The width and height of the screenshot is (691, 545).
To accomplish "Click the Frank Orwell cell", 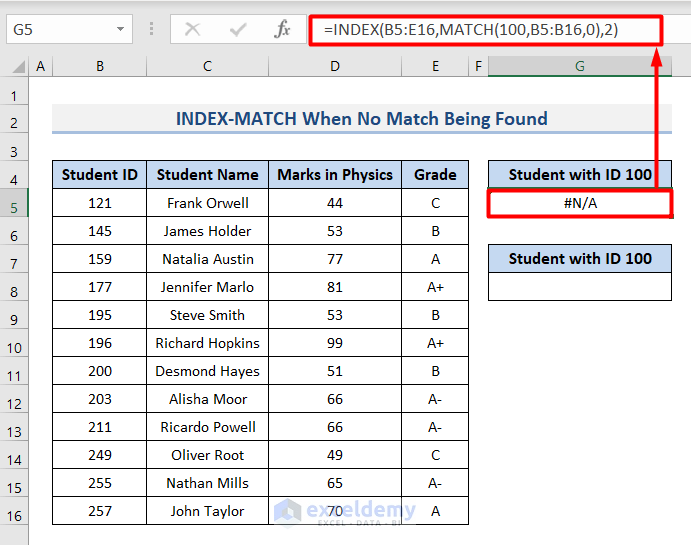I will point(207,203).
